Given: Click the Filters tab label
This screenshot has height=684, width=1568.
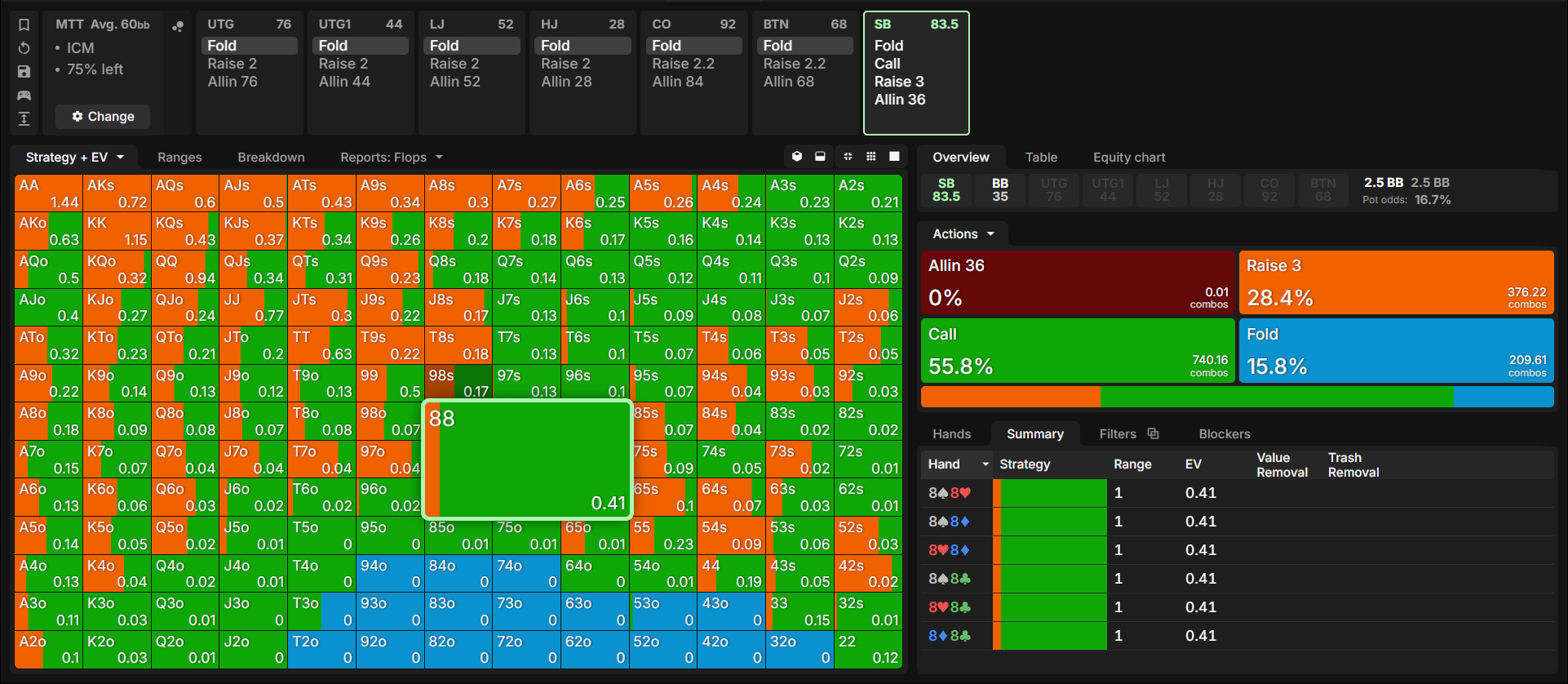Looking at the screenshot, I should pyautogui.click(x=1118, y=434).
